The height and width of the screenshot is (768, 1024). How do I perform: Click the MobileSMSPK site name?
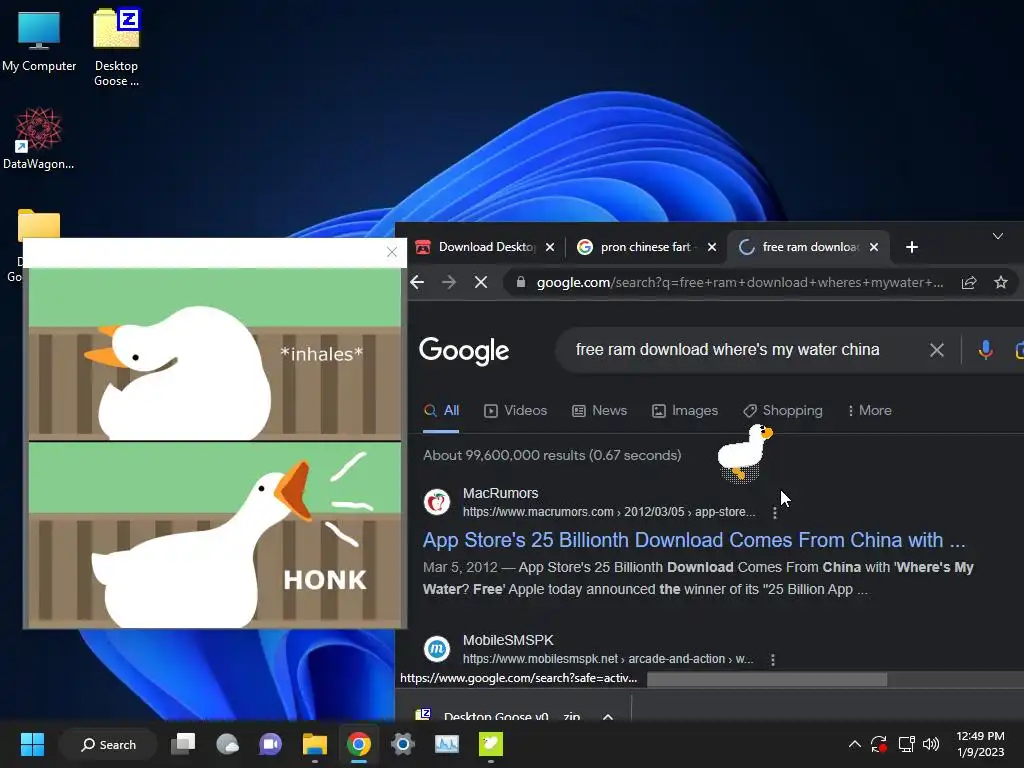[508, 641]
